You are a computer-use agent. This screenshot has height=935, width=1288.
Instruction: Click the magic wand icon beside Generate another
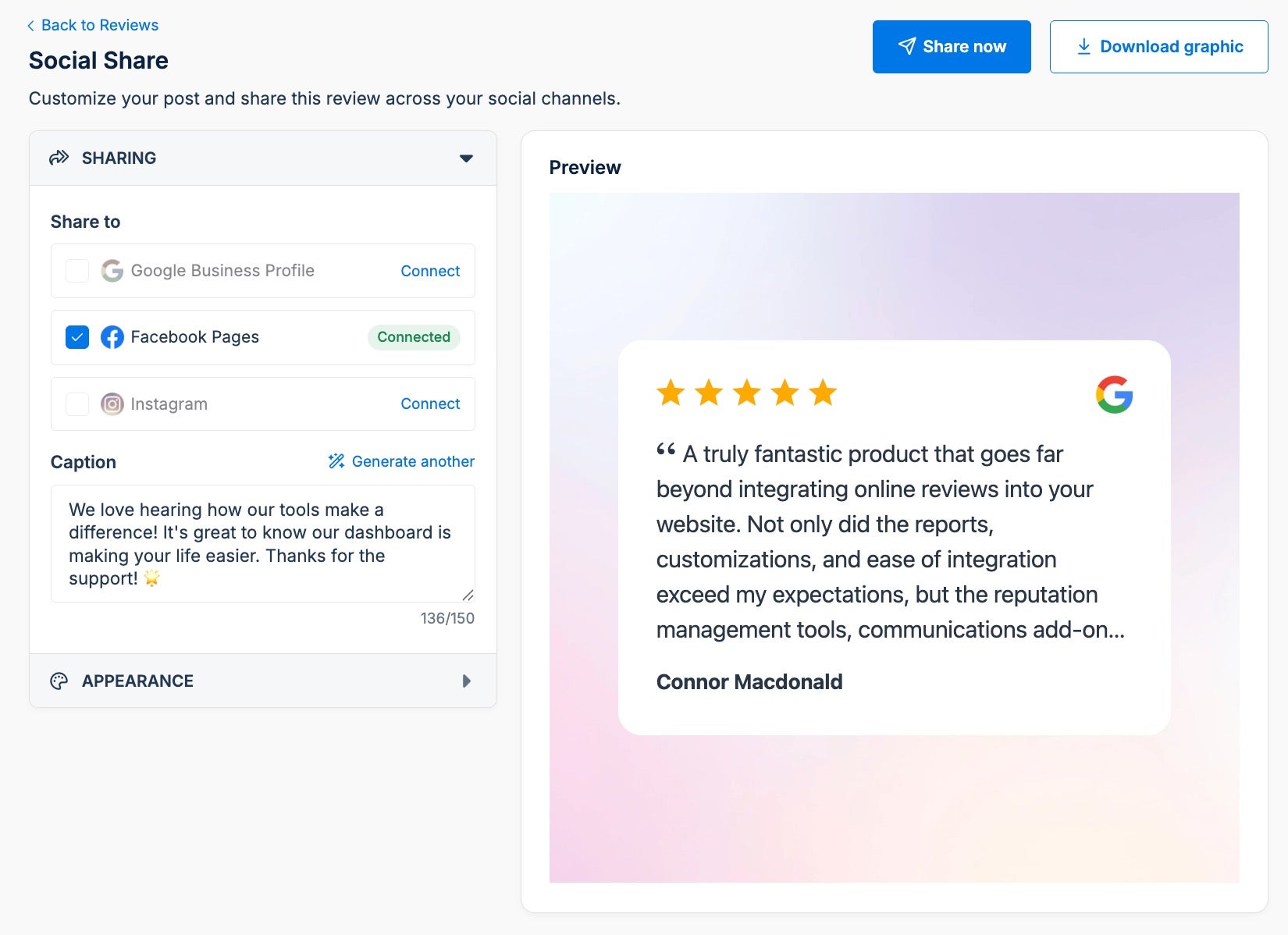(336, 461)
